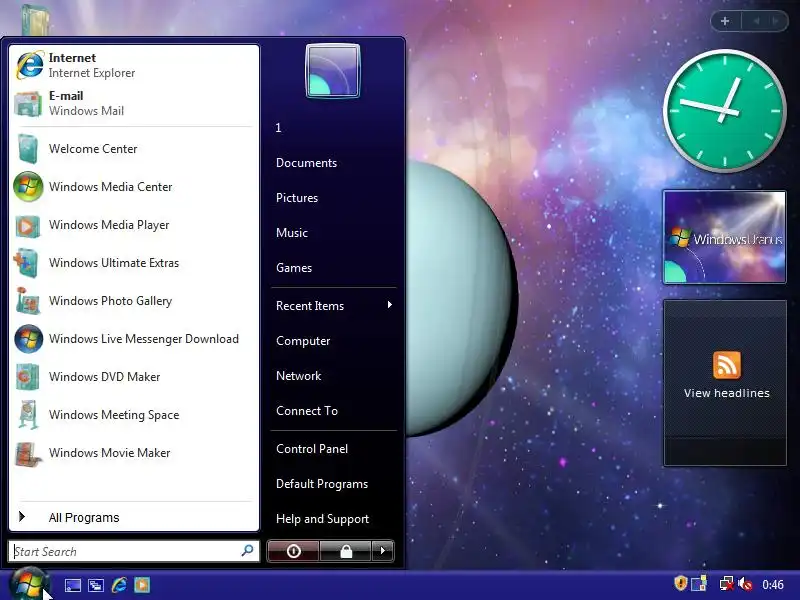The image size is (800, 600).
Task: Add gadget with sidebar plus button
Action: coord(725,21)
